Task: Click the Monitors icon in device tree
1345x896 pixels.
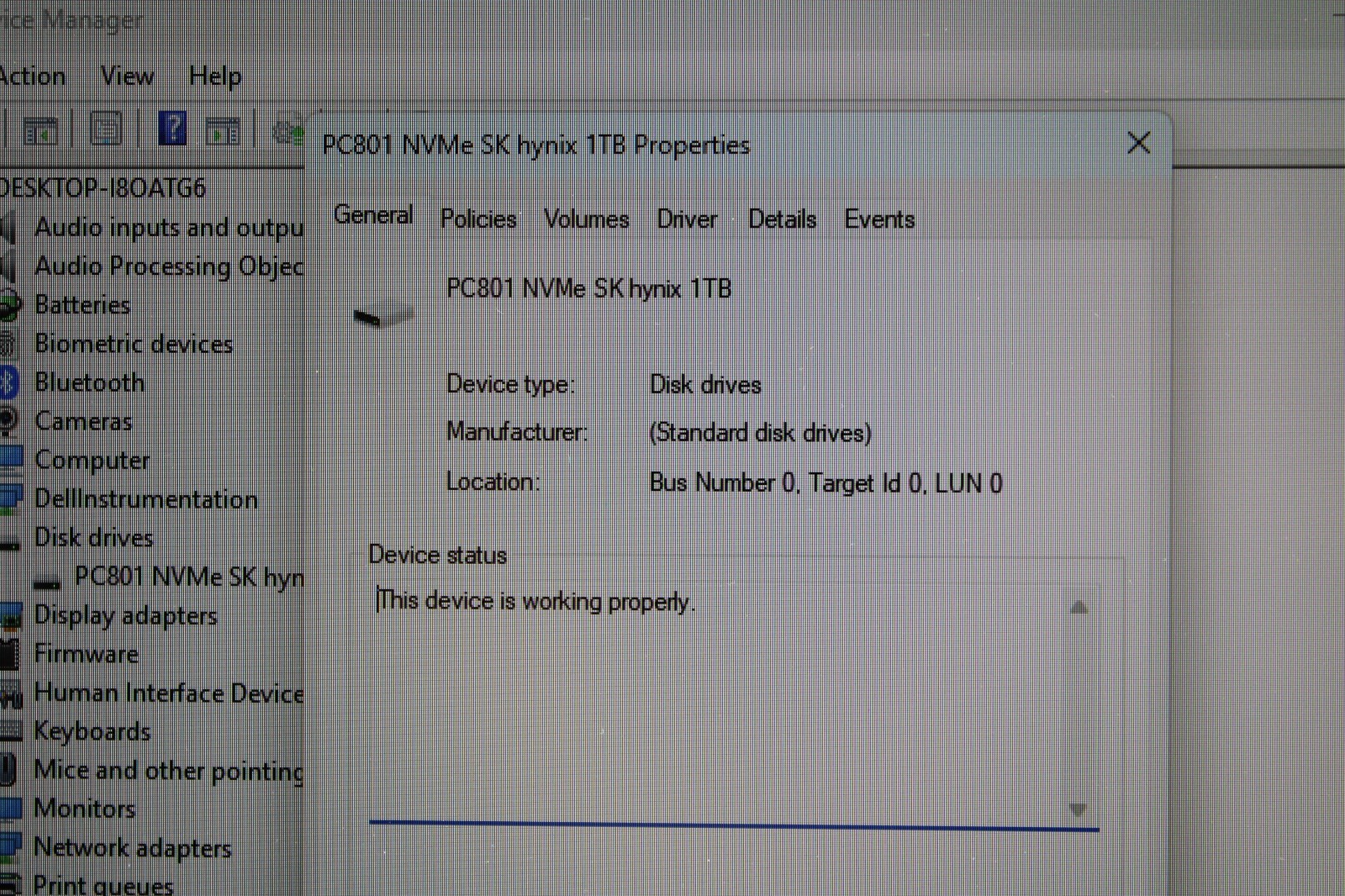Action: click(x=10, y=809)
